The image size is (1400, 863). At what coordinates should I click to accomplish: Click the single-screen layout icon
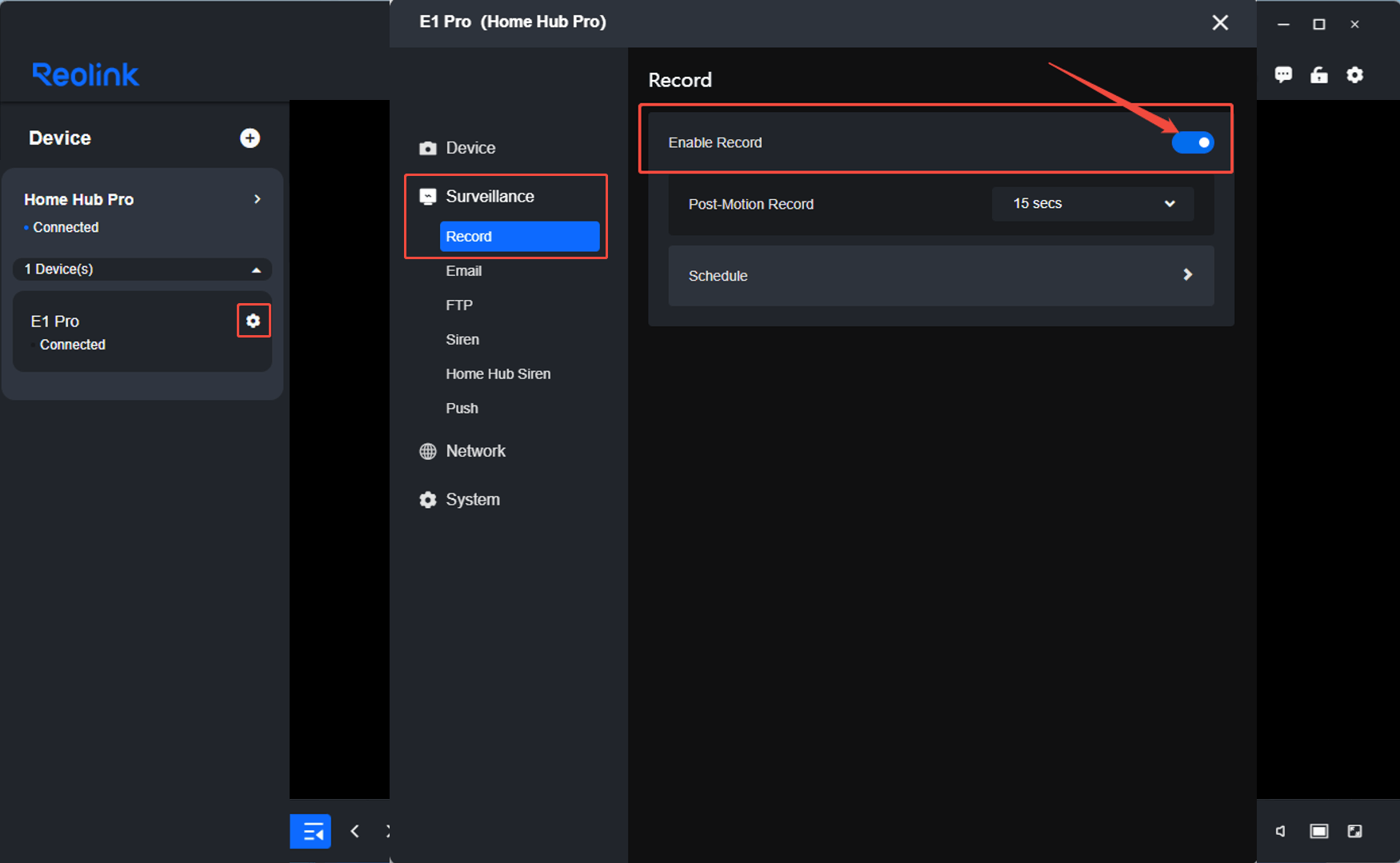(1319, 832)
